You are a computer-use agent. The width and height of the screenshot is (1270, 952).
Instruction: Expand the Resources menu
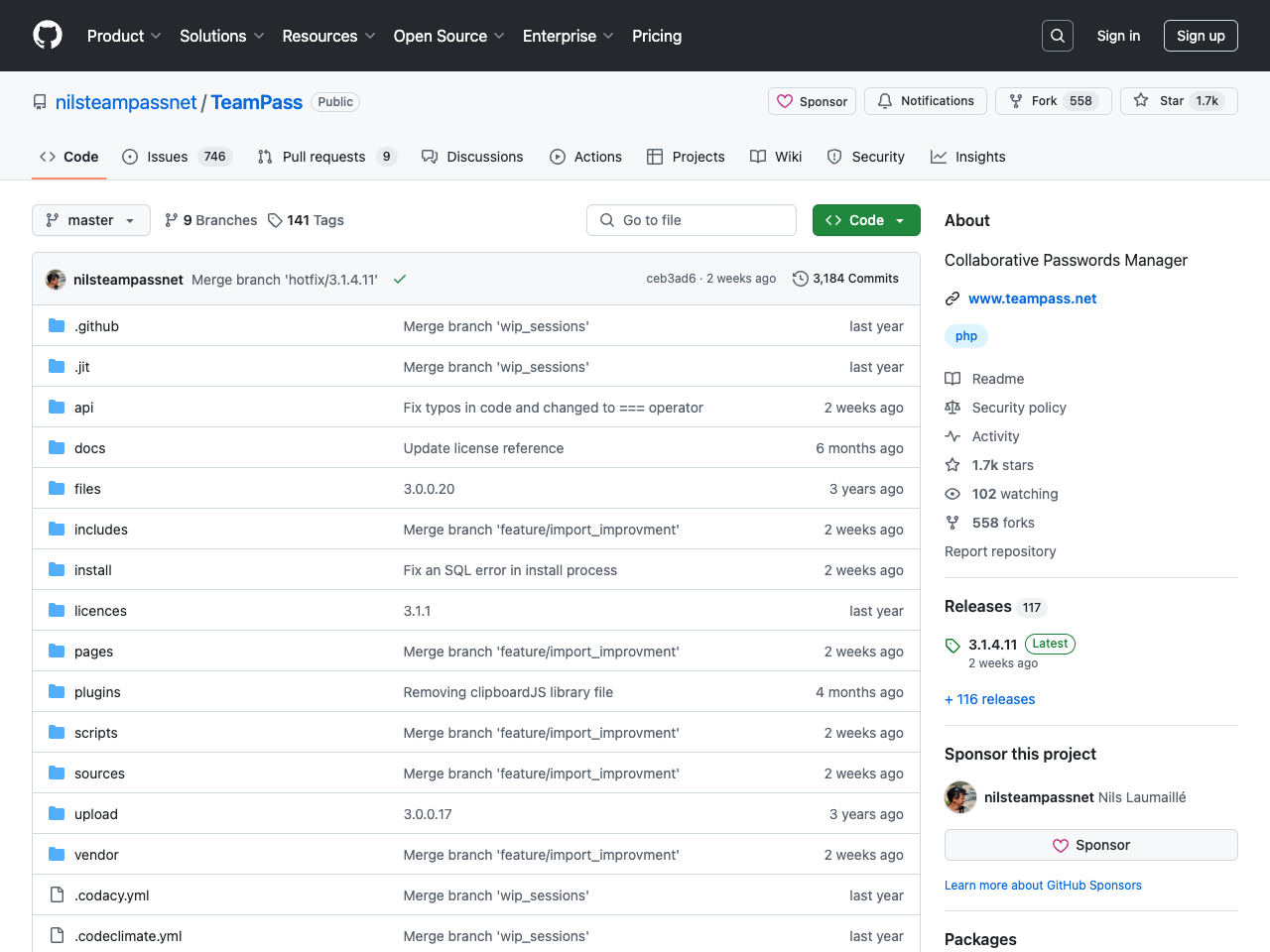tap(328, 36)
